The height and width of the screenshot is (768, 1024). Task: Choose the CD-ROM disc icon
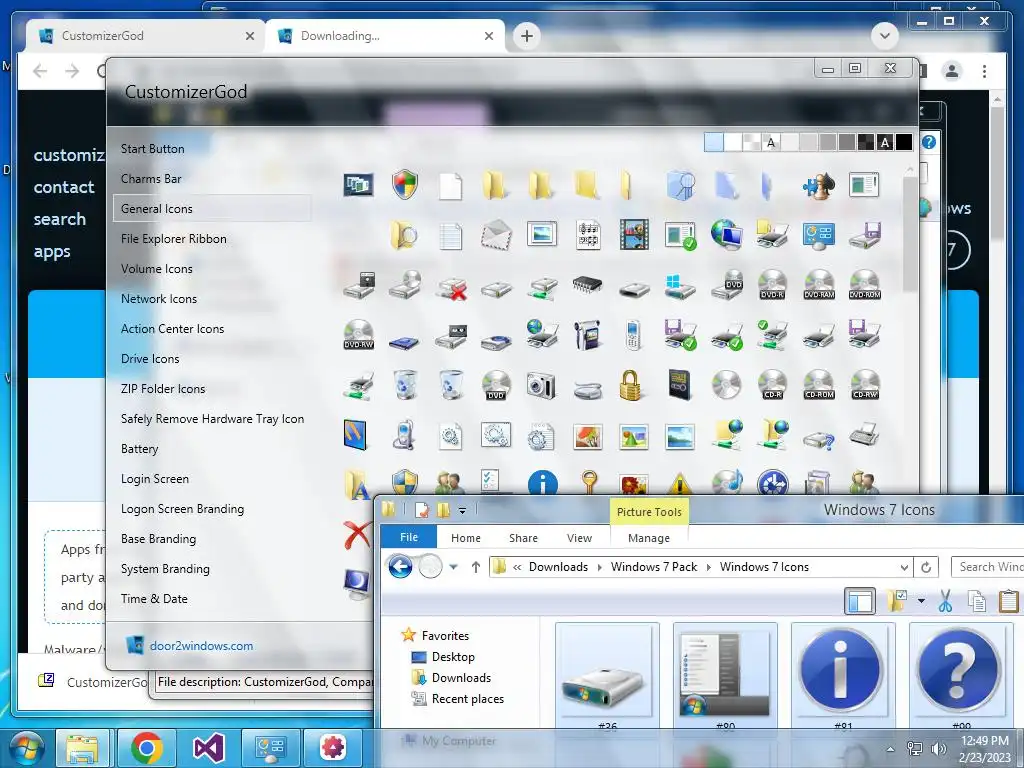819,385
